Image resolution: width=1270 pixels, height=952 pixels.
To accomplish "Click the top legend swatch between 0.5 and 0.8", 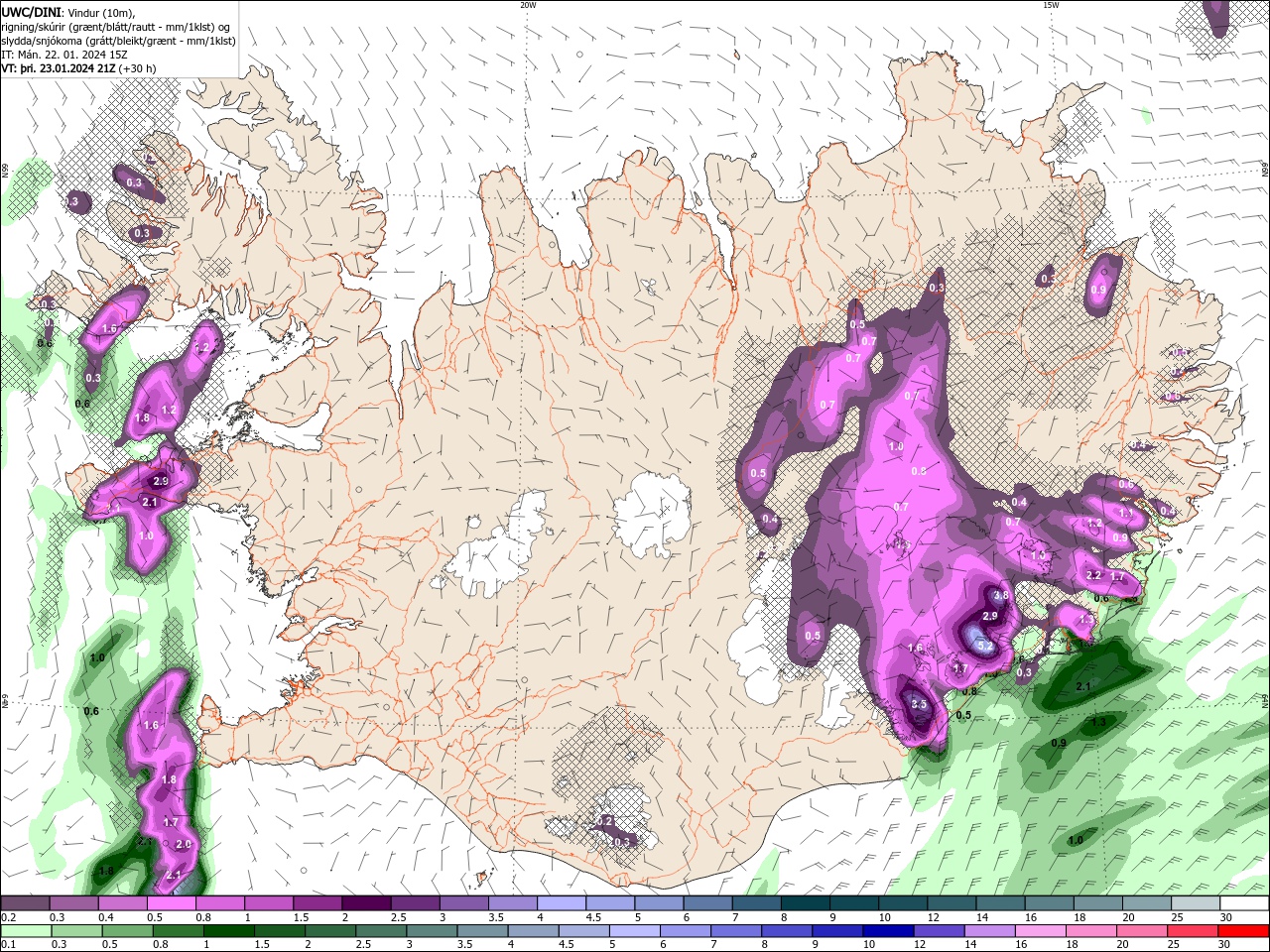I will [x=172, y=902].
